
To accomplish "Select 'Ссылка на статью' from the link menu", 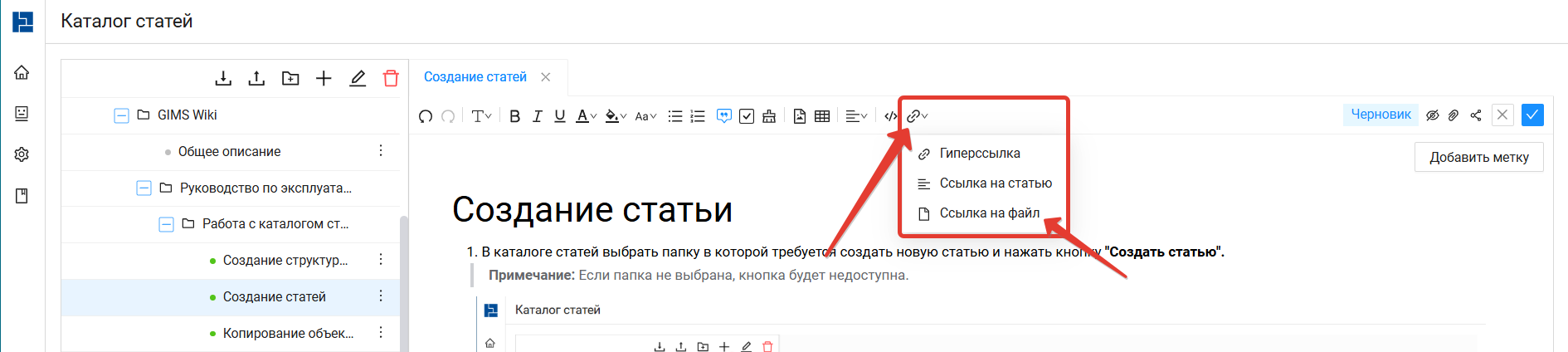I will pos(995,183).
